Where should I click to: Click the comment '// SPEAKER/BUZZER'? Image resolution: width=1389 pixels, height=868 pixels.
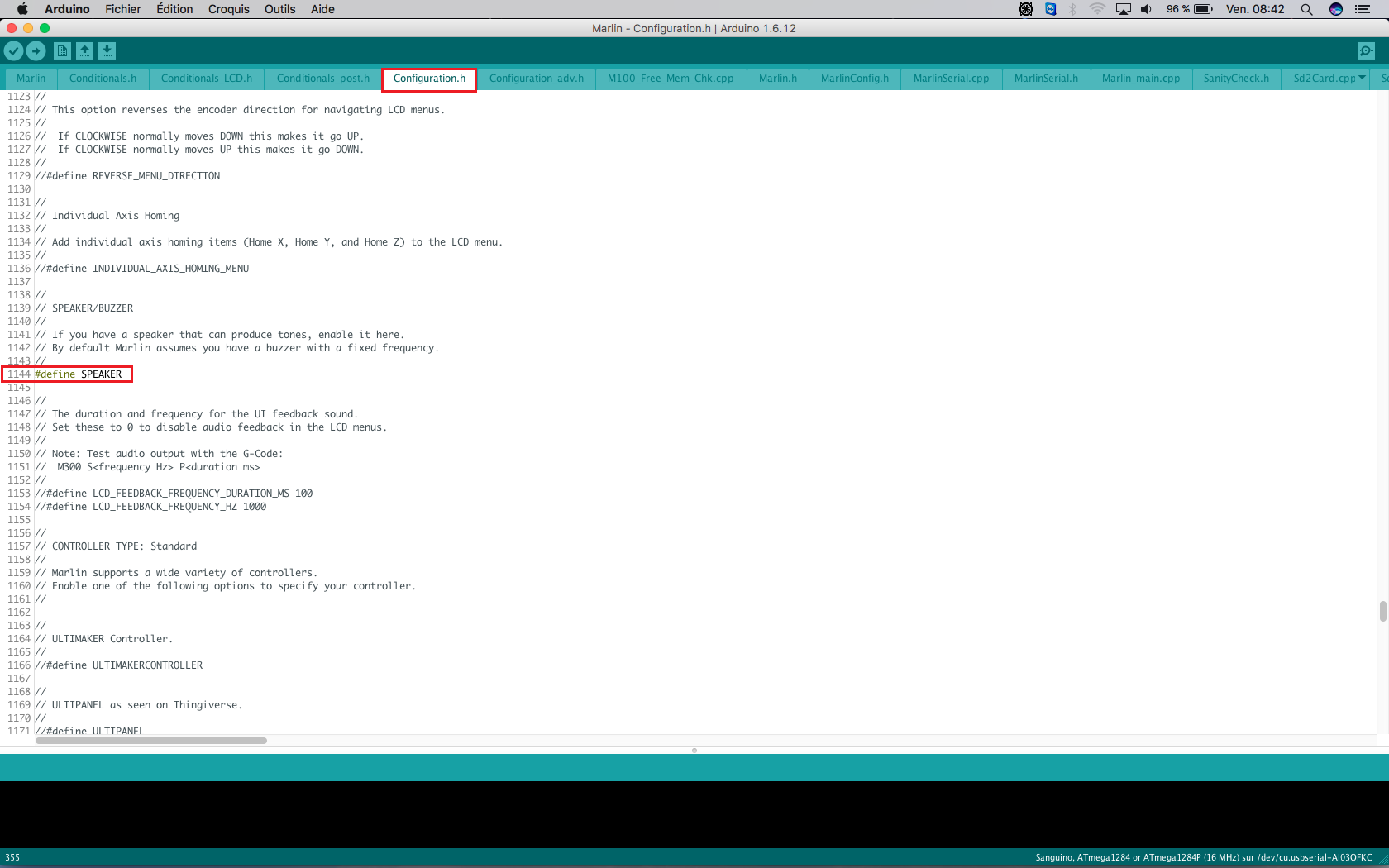[84, 308]
